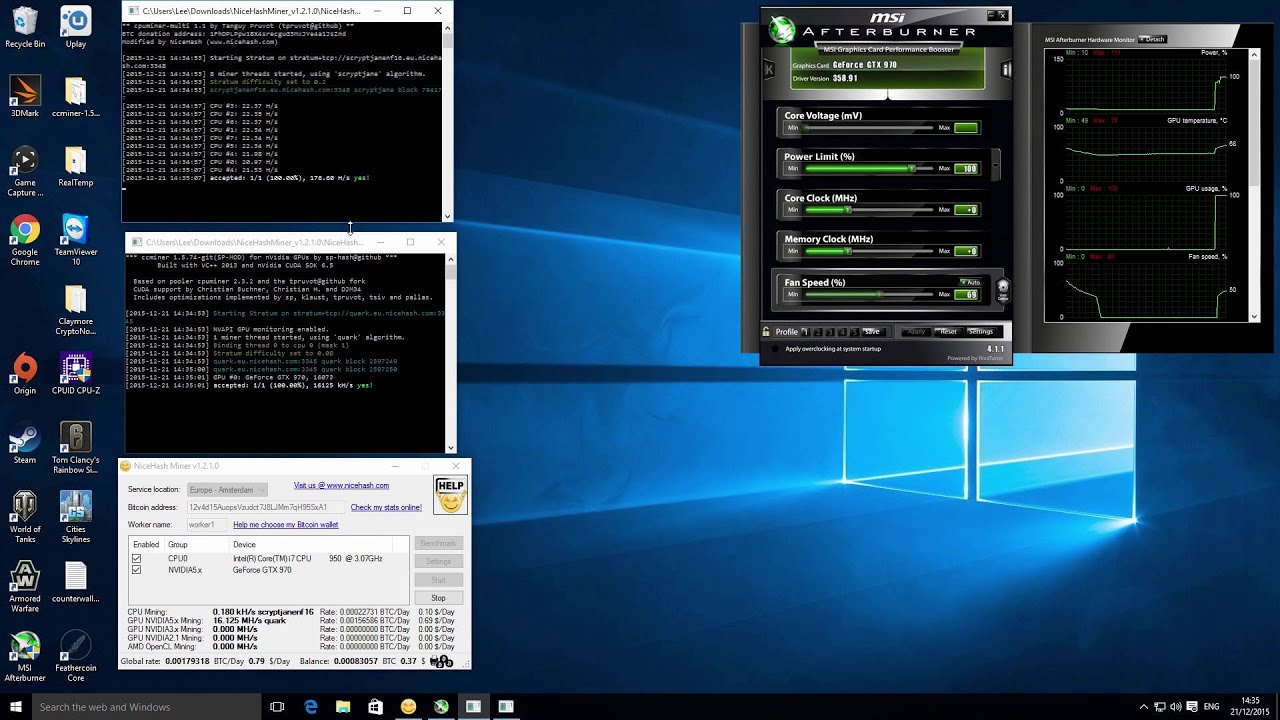
Task: Select Afterburner profile slot 1
Action: click(x=806, y=332)
